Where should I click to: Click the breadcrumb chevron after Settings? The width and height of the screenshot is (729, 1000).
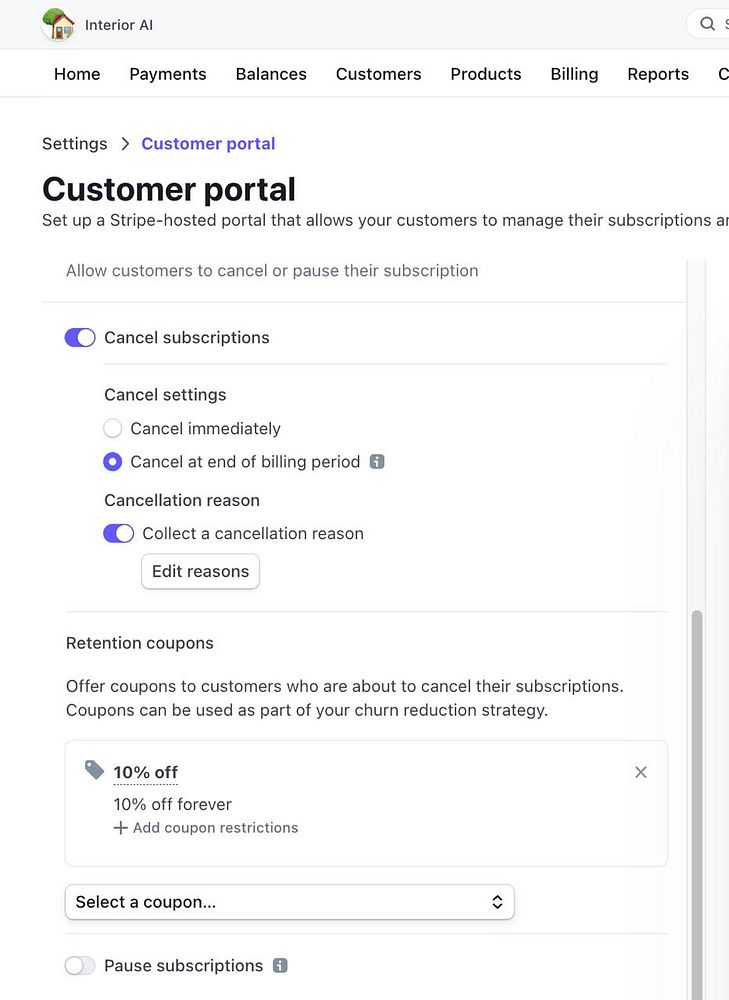click(x=125, y=144)
